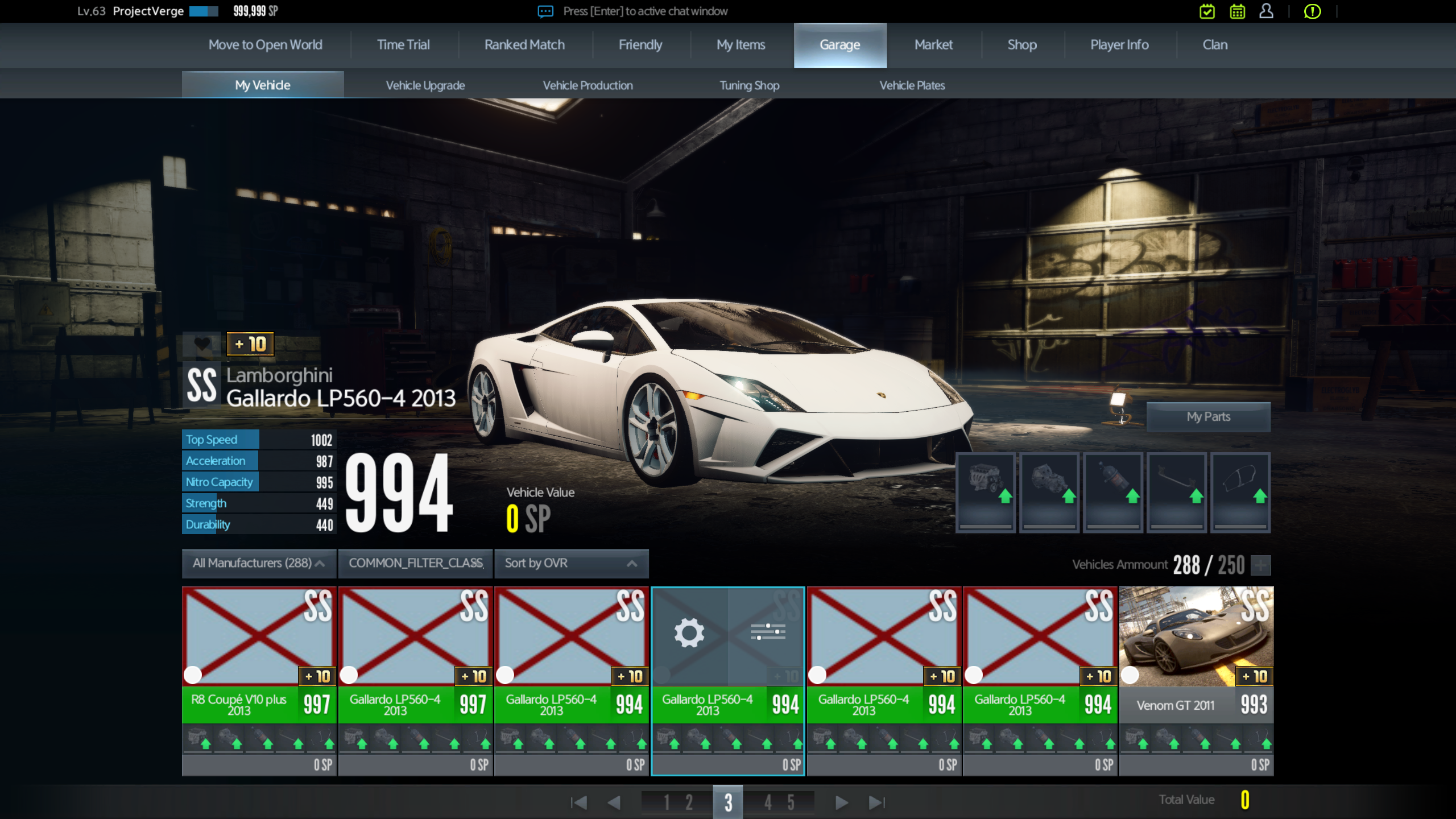Click the My Parts button

point(1209,417)
